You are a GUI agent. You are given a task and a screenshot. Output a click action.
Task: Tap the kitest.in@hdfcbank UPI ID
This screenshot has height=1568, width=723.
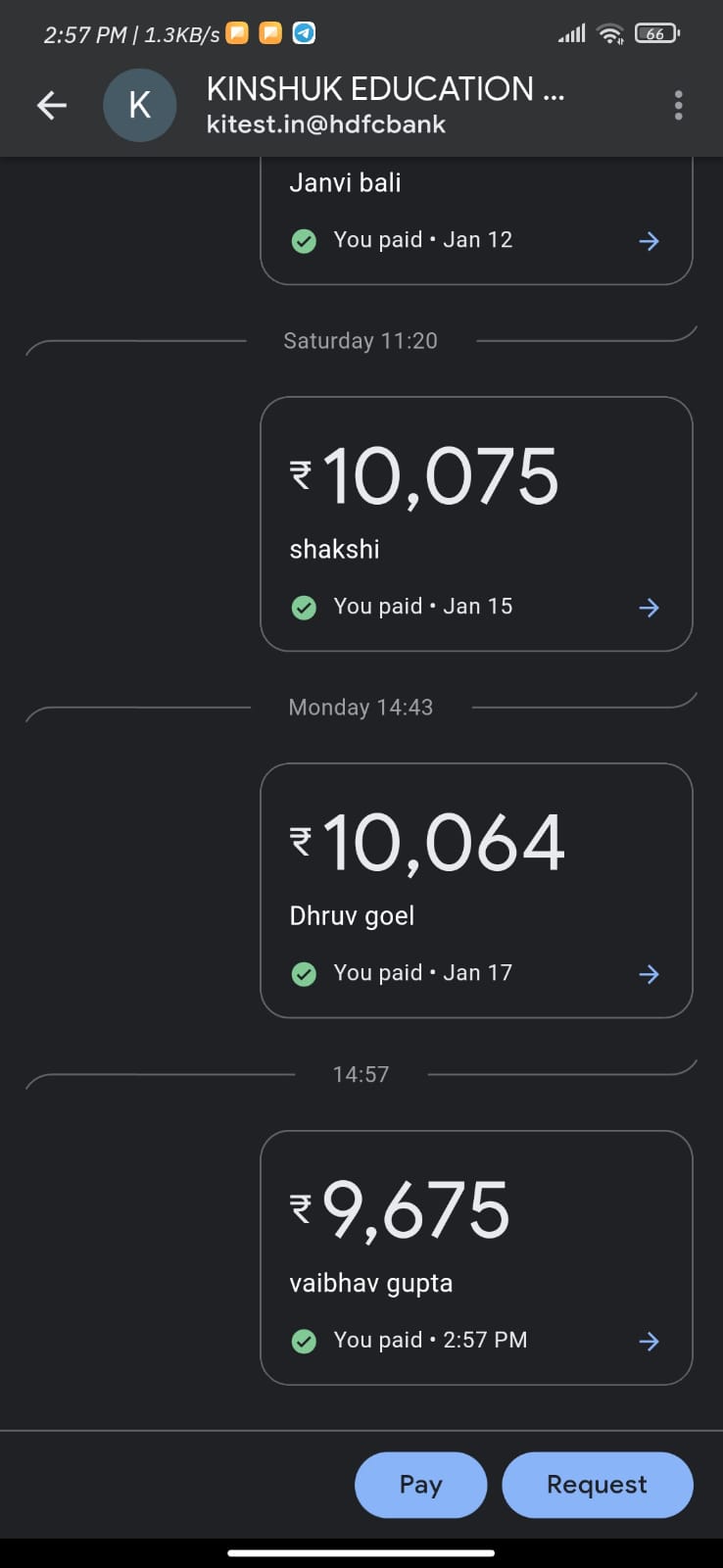pyautogui.click(x=326, y=124)
